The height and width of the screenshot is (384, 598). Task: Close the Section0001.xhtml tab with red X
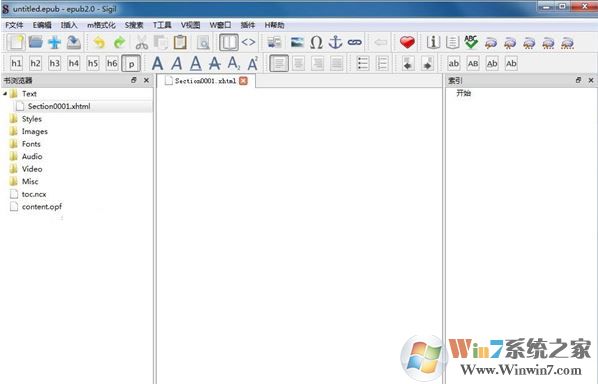pyautogui.click(x=243, y=81)
